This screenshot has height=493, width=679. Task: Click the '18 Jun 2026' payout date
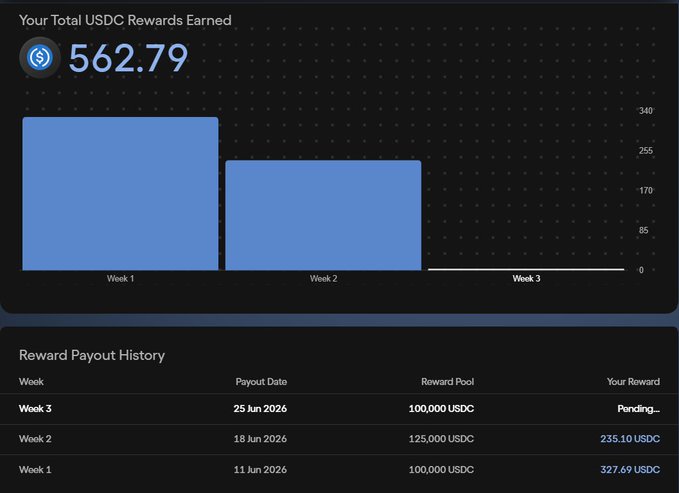click(x=260, y=439)
